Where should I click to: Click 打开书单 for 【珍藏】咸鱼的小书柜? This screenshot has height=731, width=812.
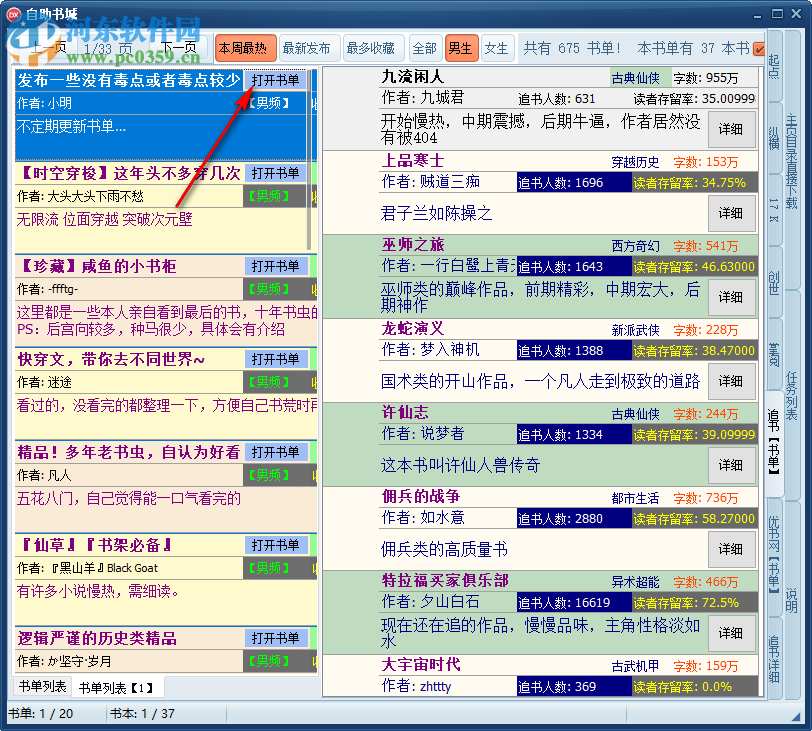(x=276, y=265)
